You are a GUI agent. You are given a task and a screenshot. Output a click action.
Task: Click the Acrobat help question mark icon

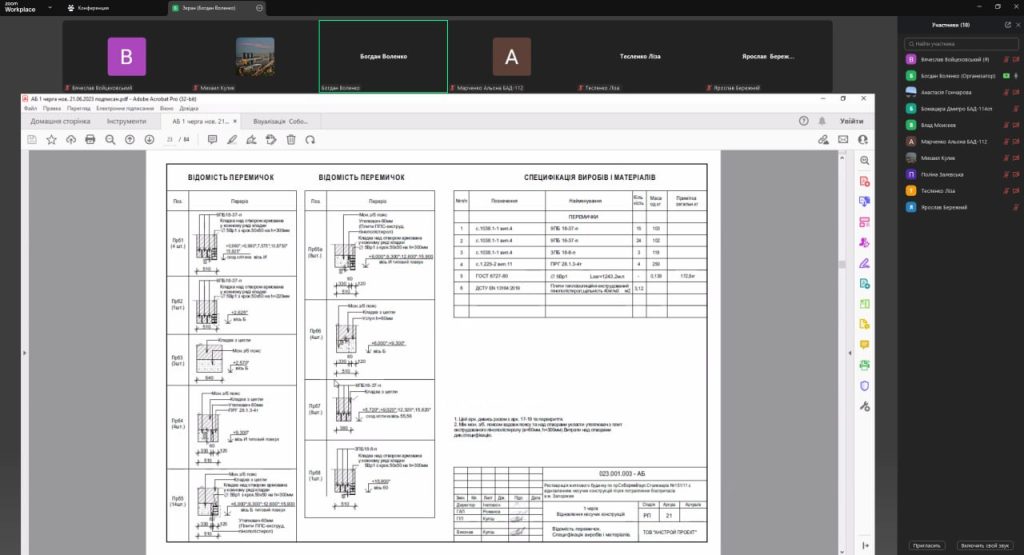[x=804, y=121]
